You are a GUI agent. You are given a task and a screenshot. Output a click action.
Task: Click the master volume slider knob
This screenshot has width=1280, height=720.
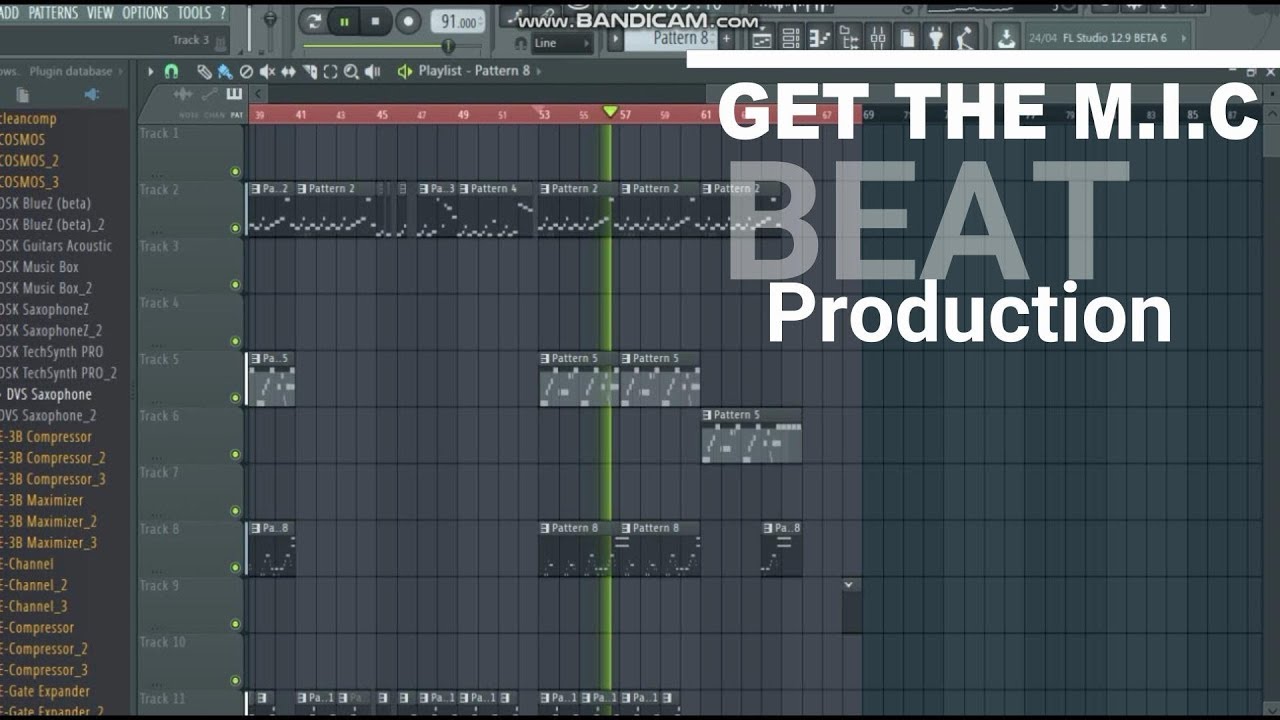coord(269,19)
